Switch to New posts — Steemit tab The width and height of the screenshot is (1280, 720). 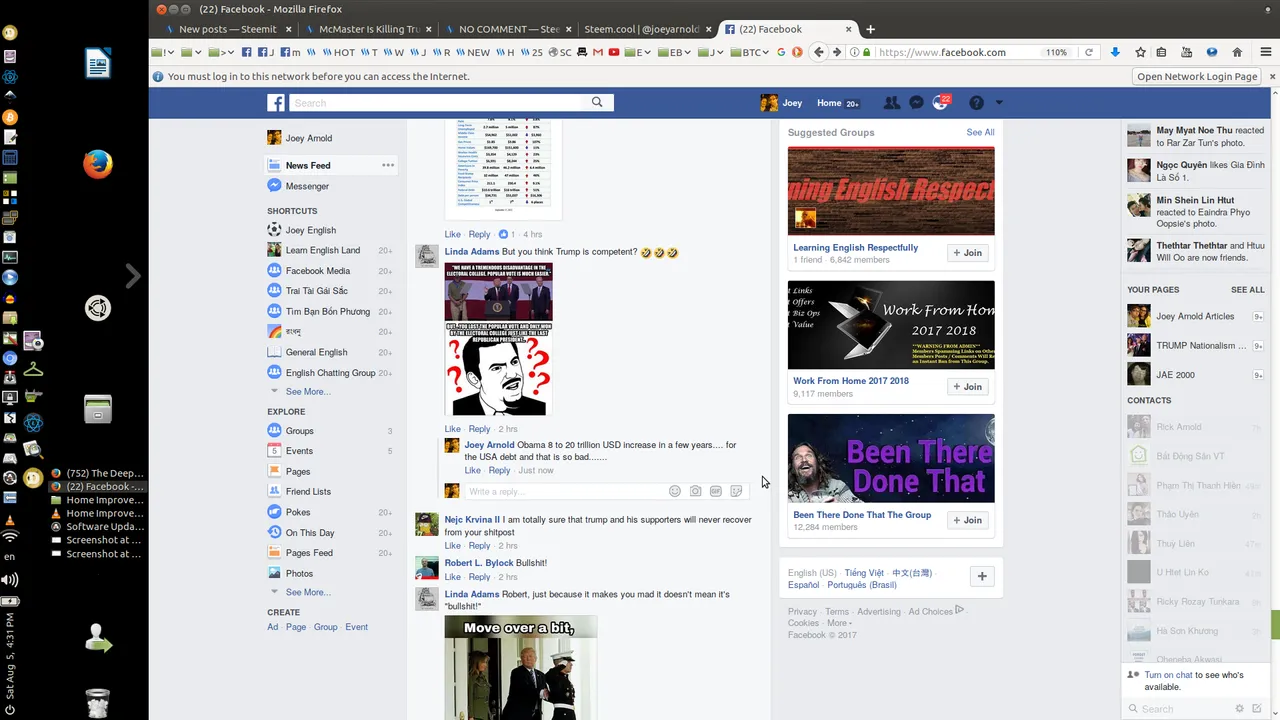[227, 29]
